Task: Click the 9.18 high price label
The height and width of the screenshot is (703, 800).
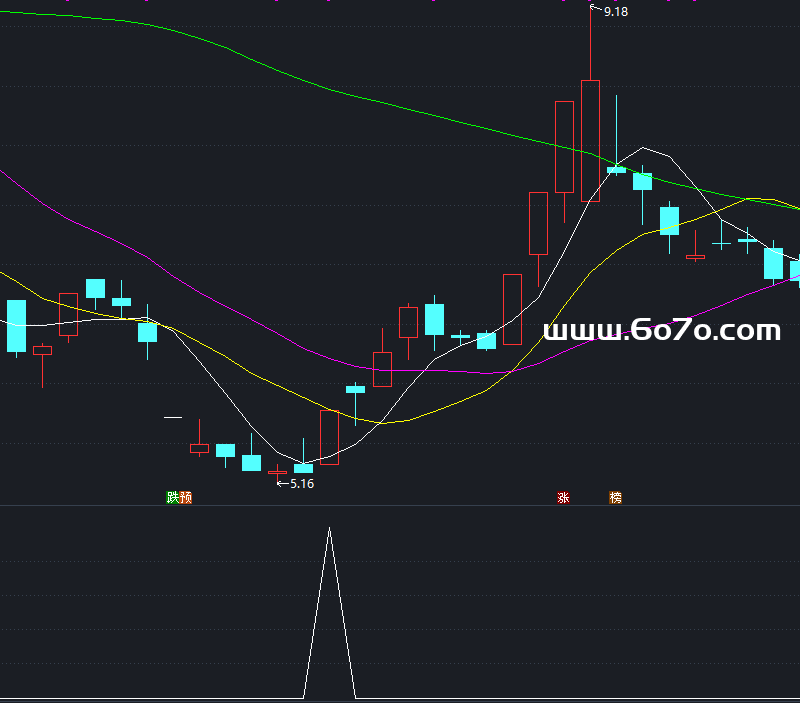Action: (616, 11)
